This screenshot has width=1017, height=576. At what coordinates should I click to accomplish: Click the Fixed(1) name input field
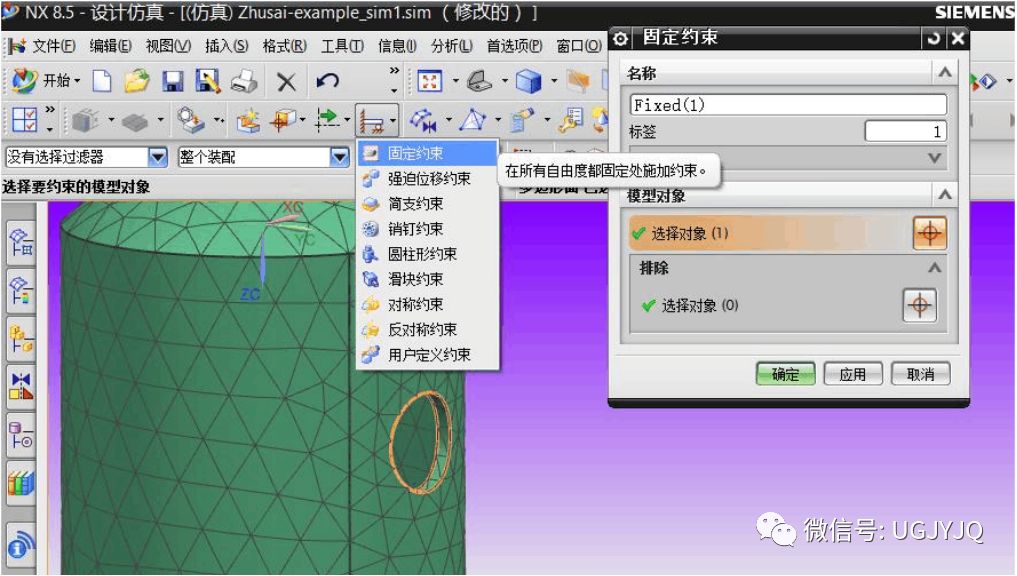point(788,104)
